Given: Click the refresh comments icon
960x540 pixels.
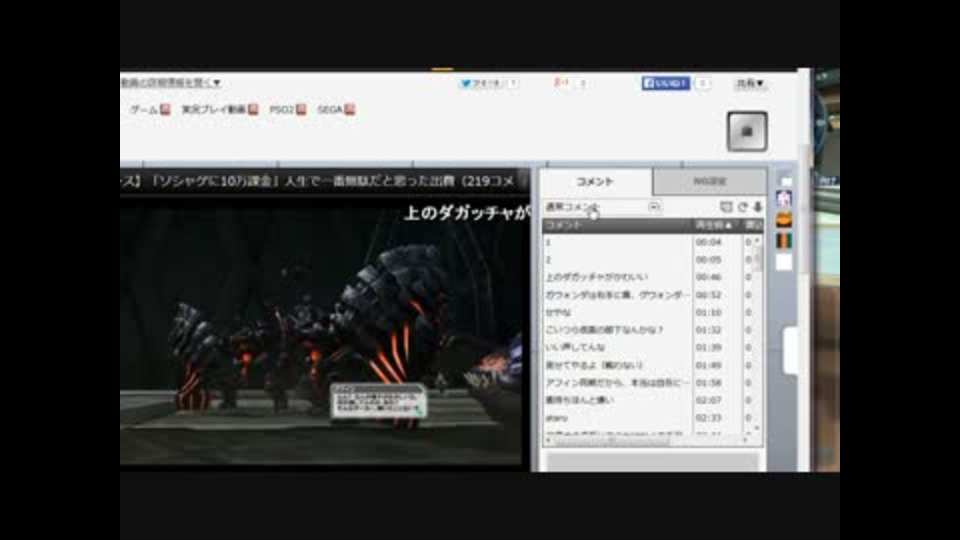Looking at the screenshot, I should 743,207.
